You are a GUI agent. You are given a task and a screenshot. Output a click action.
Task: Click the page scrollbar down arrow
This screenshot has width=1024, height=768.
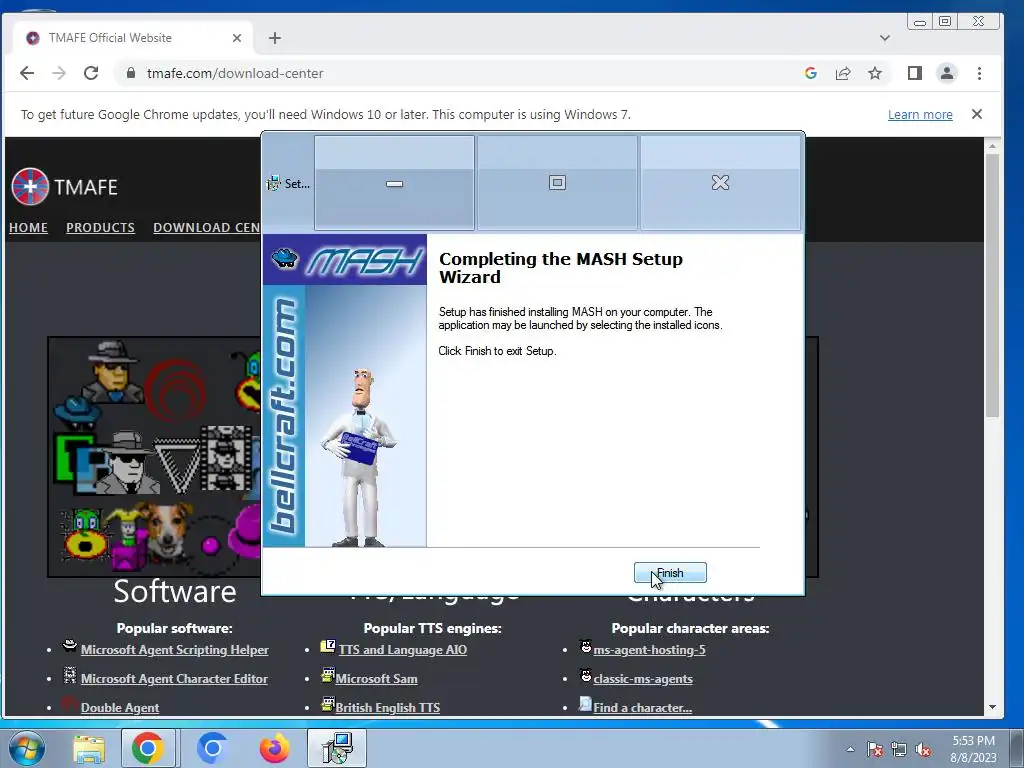click(992, 707)
